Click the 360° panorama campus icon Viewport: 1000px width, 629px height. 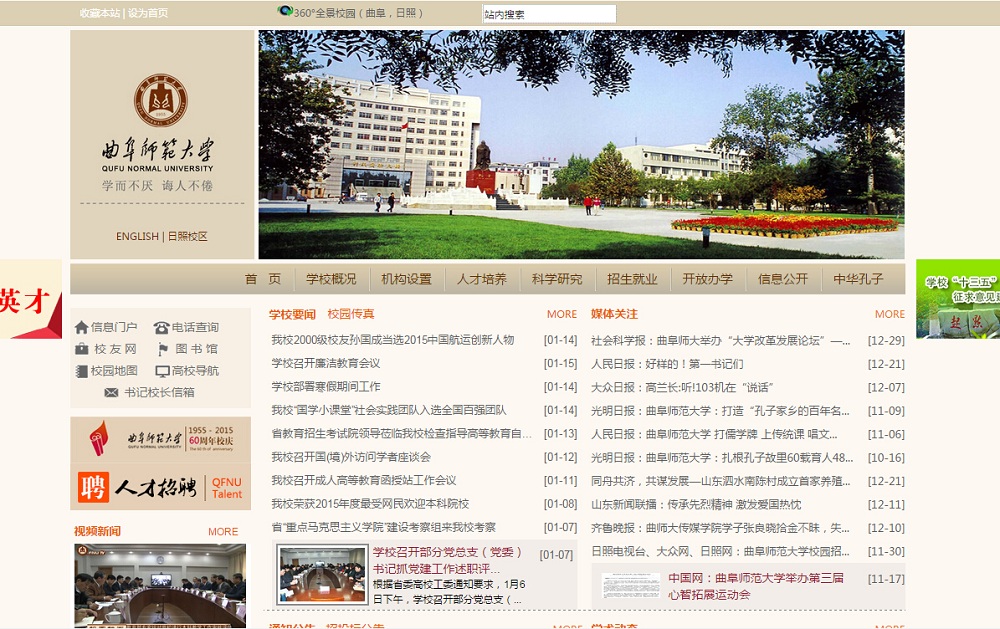285,11
